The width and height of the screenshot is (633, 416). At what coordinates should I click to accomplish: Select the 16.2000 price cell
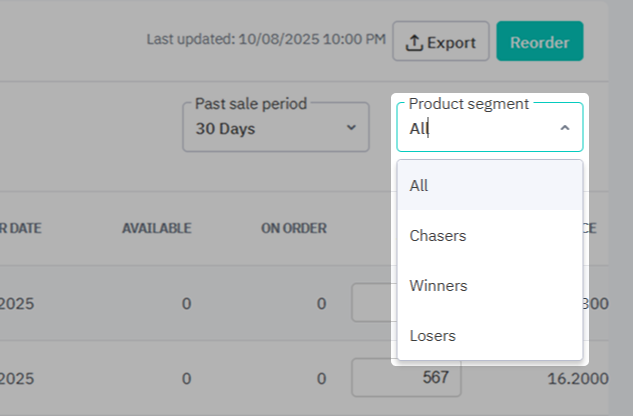[x=578, y=379]
